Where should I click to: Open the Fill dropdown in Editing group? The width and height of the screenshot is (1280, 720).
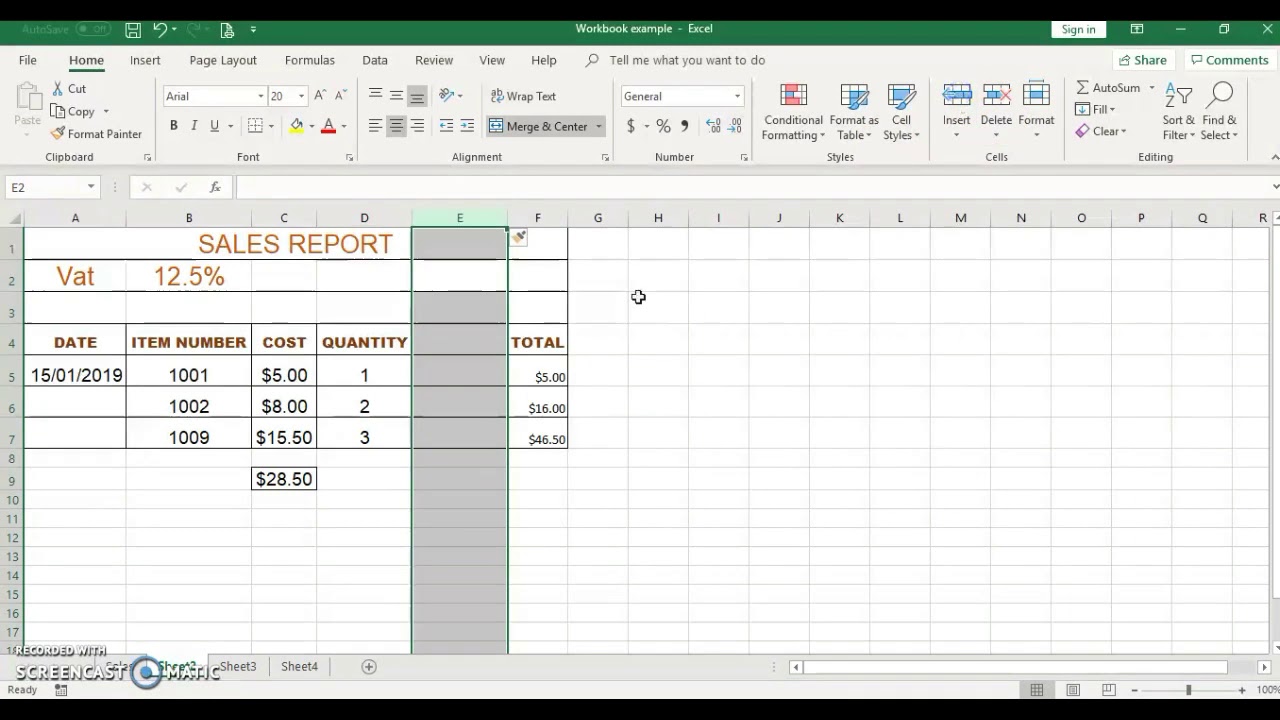1095,109
